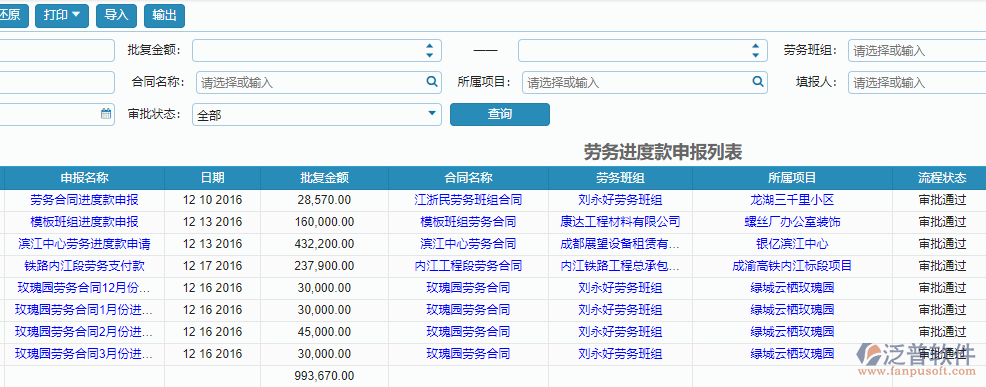Open 玫瑰园劳务合同3月份 record

coord(84,354)
